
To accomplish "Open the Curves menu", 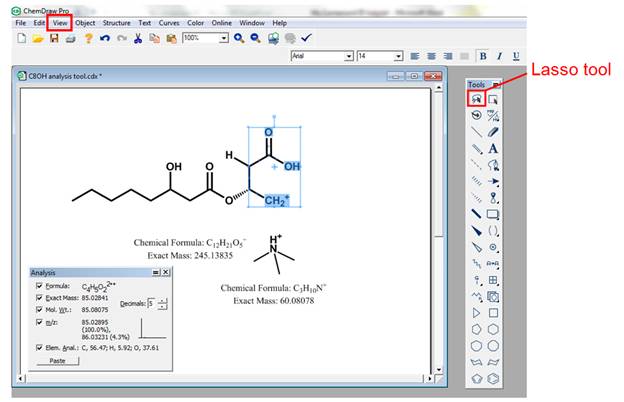I will tap(169, 23).
